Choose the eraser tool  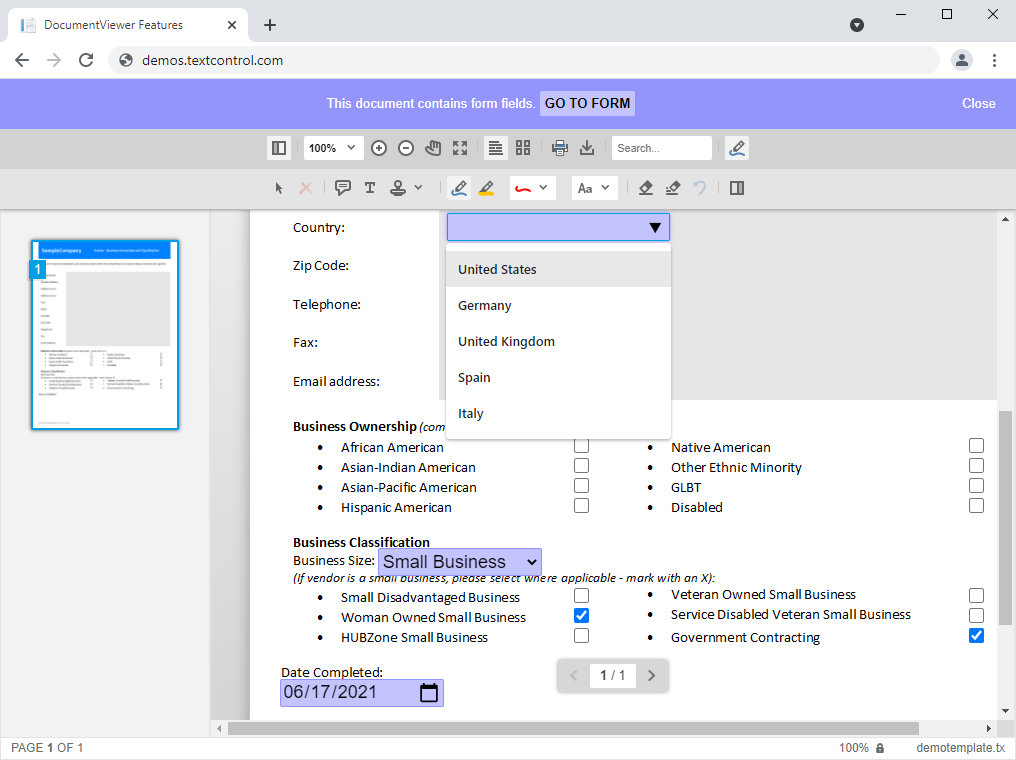tap(646, 188)
